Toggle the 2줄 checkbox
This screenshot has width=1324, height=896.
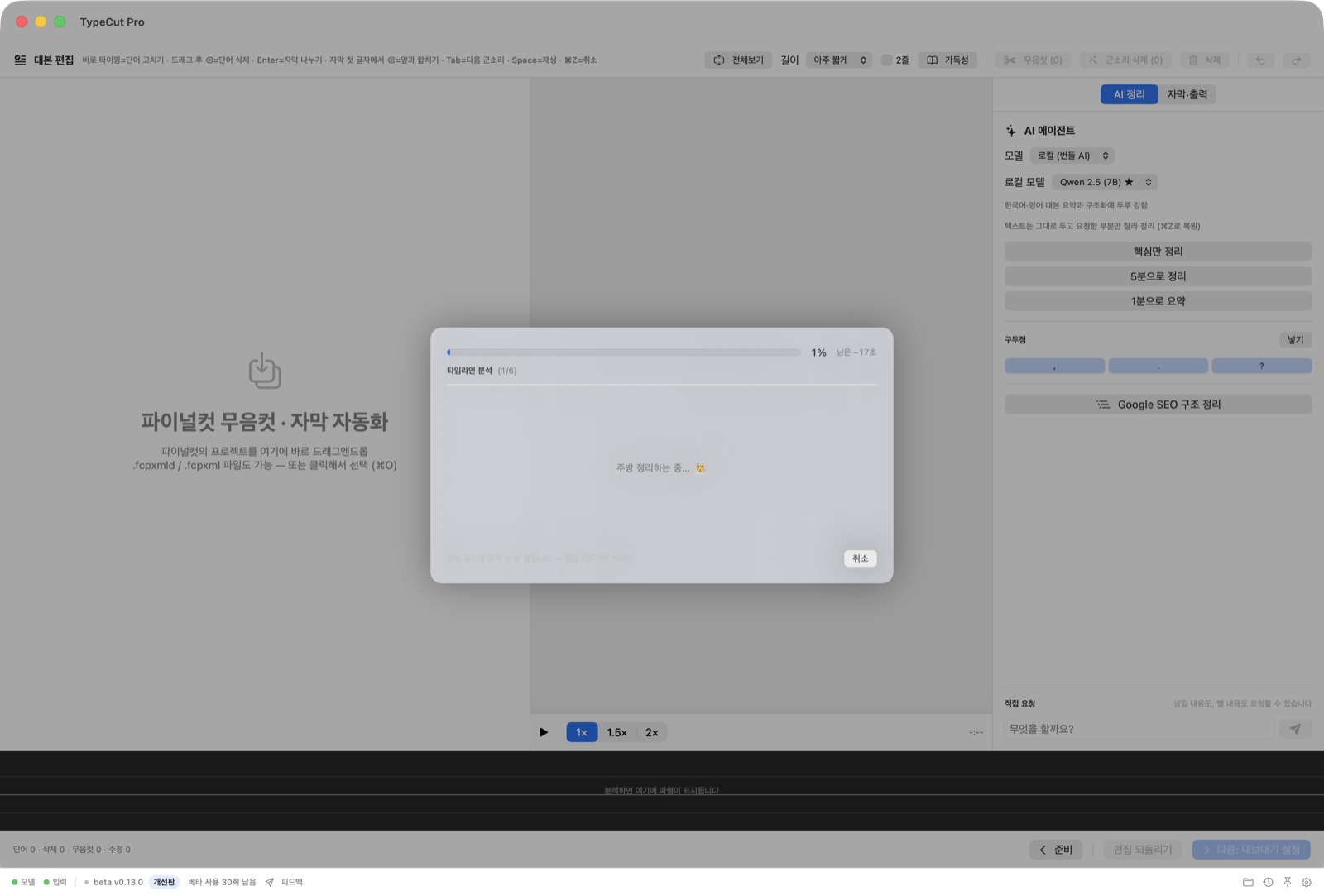pos(886,60)
